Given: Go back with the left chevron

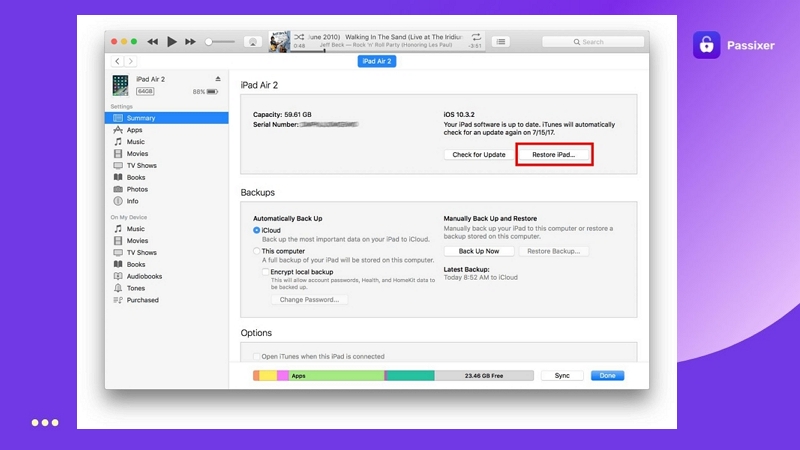Looking at the screenshot, I should pyautogui.click(x=117, y=61).
